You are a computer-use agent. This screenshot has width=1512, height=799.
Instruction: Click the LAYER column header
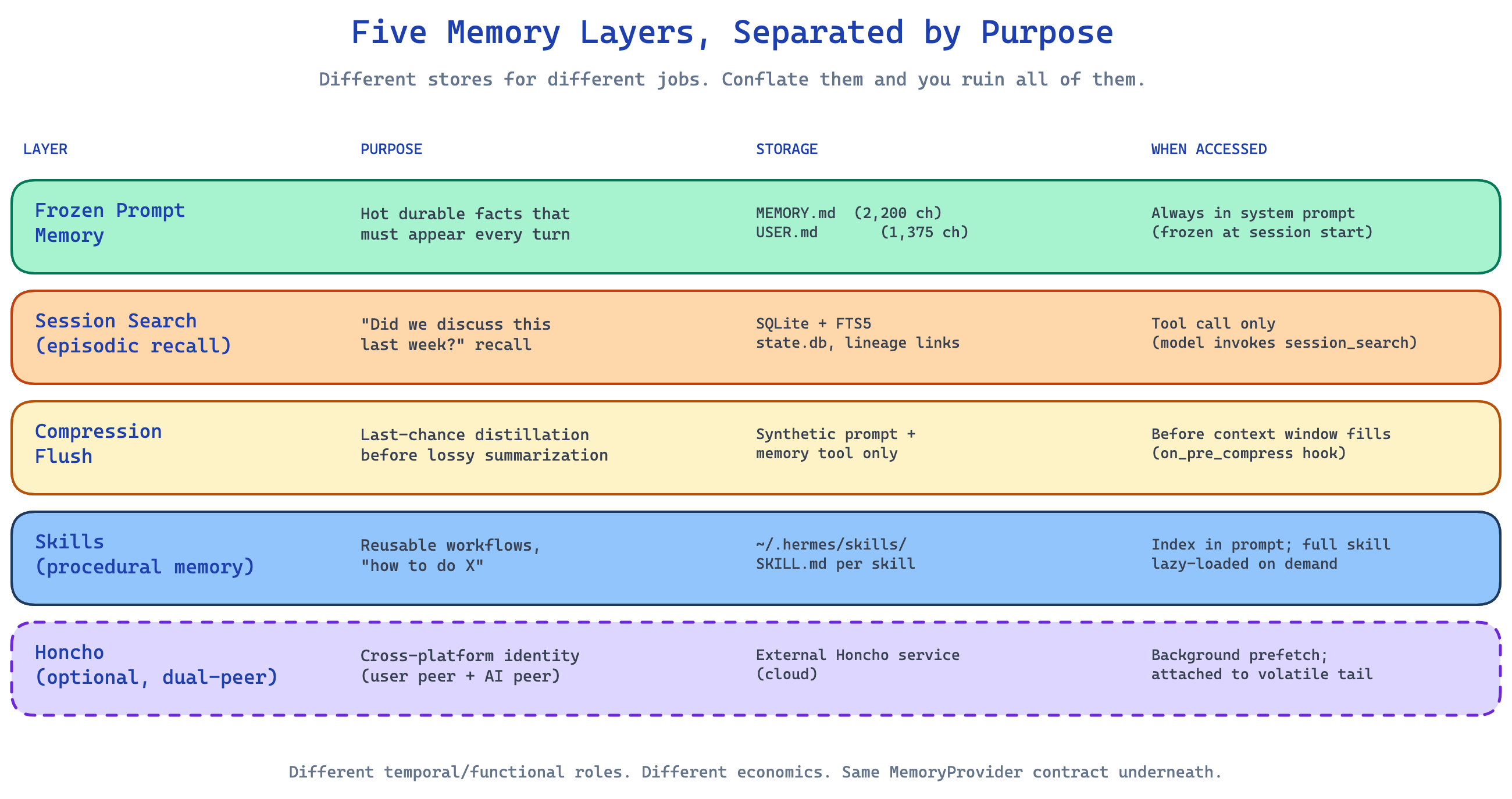coord(45,149)
